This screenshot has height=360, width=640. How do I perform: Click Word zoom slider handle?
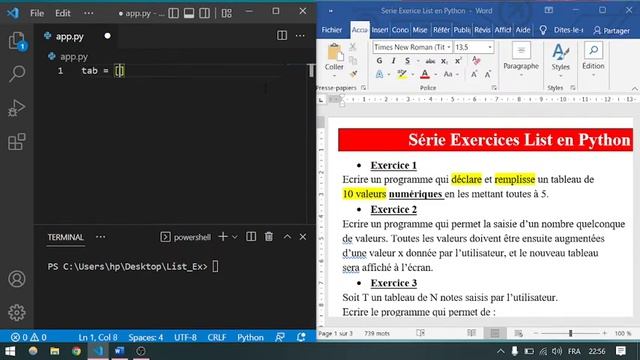(x=571, y=333)
